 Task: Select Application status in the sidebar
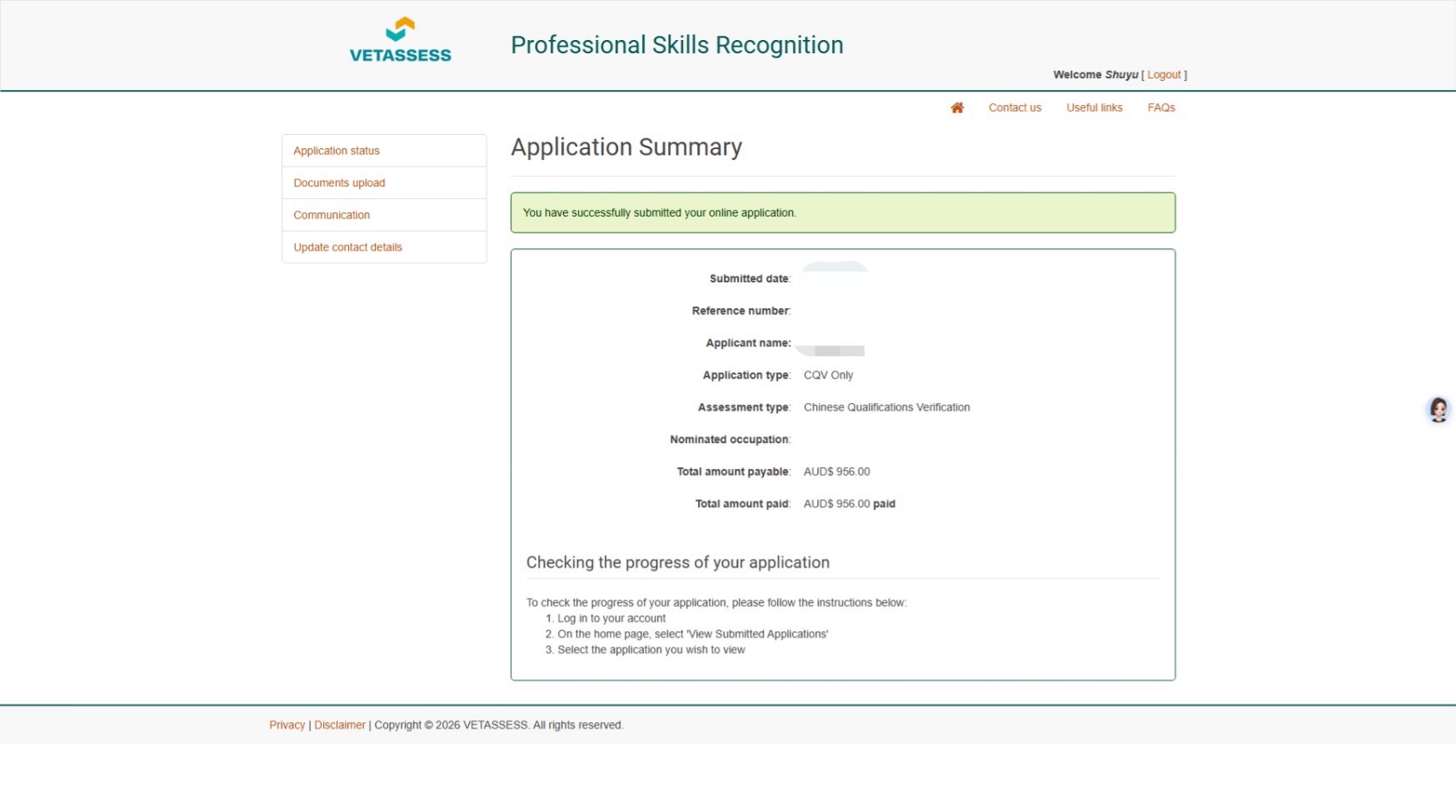click(x=337, y=151)
